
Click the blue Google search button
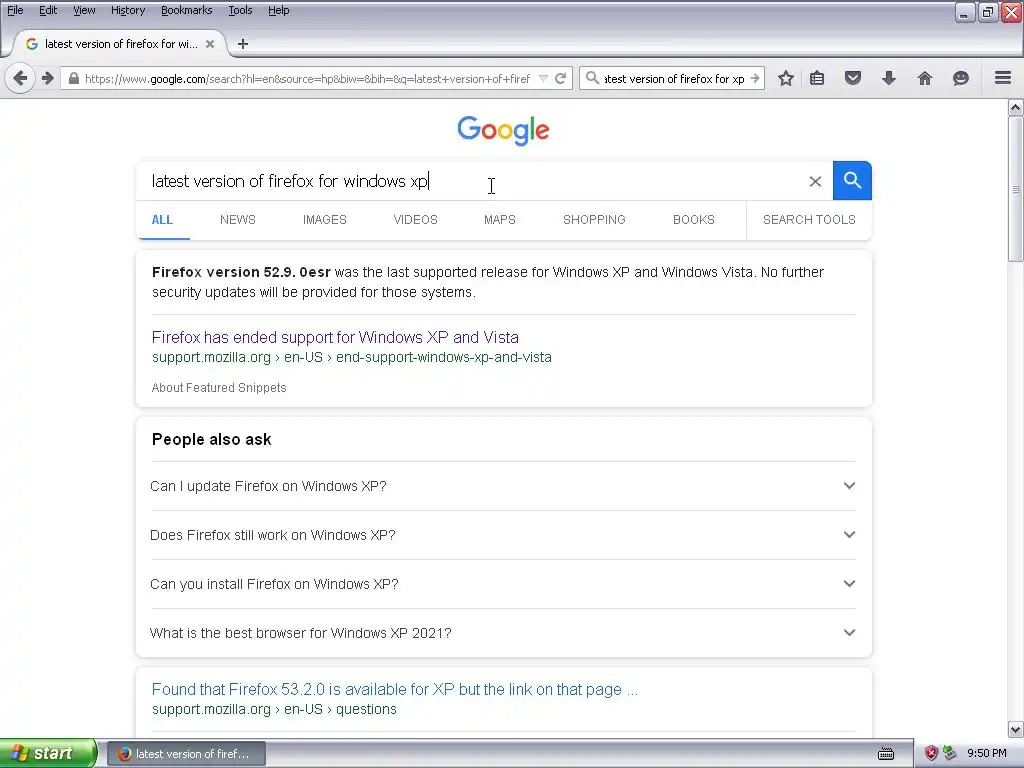(852, 180)
